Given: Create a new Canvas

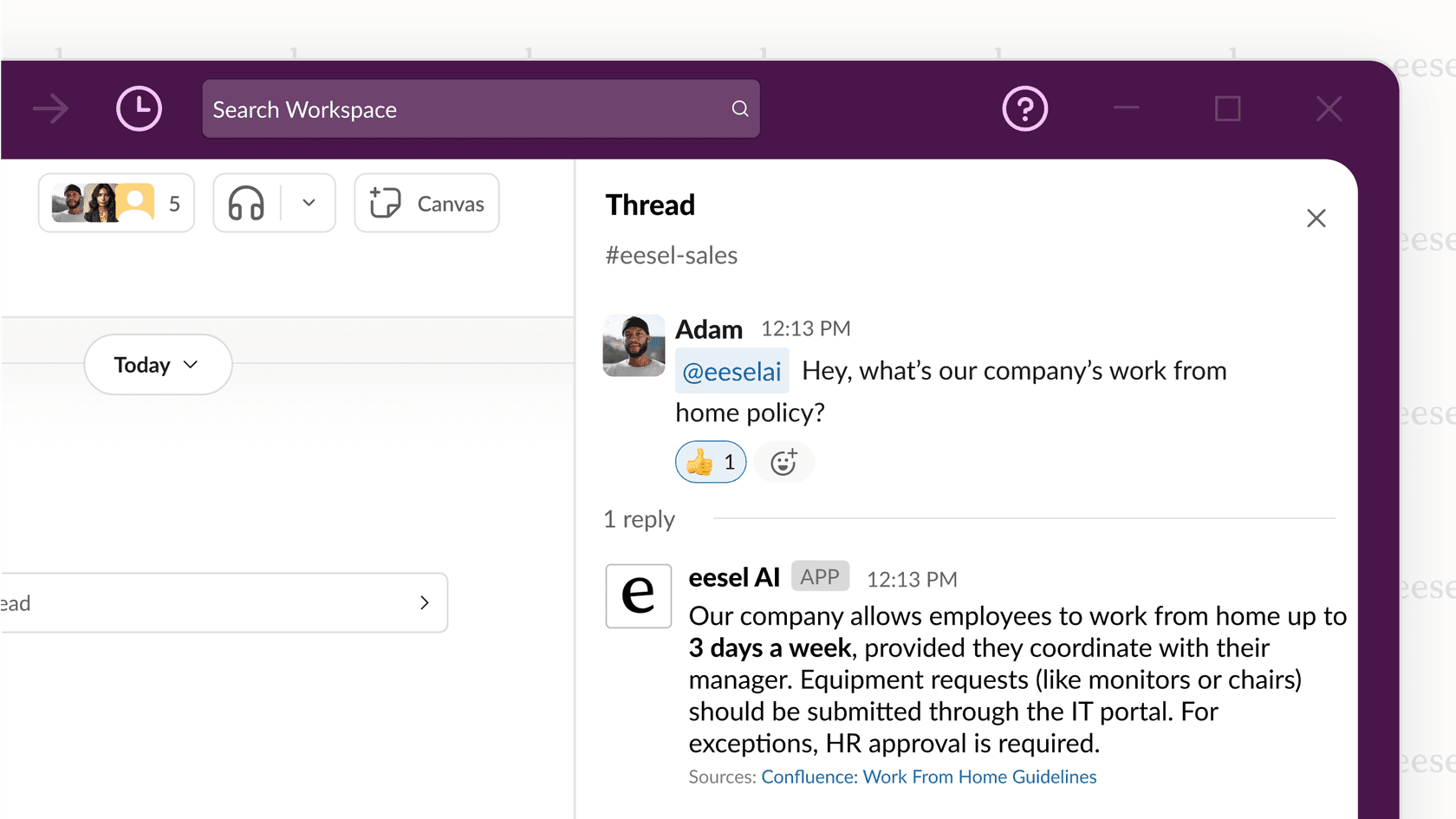Looking at the screenshot, I should [x=426, y=203].
